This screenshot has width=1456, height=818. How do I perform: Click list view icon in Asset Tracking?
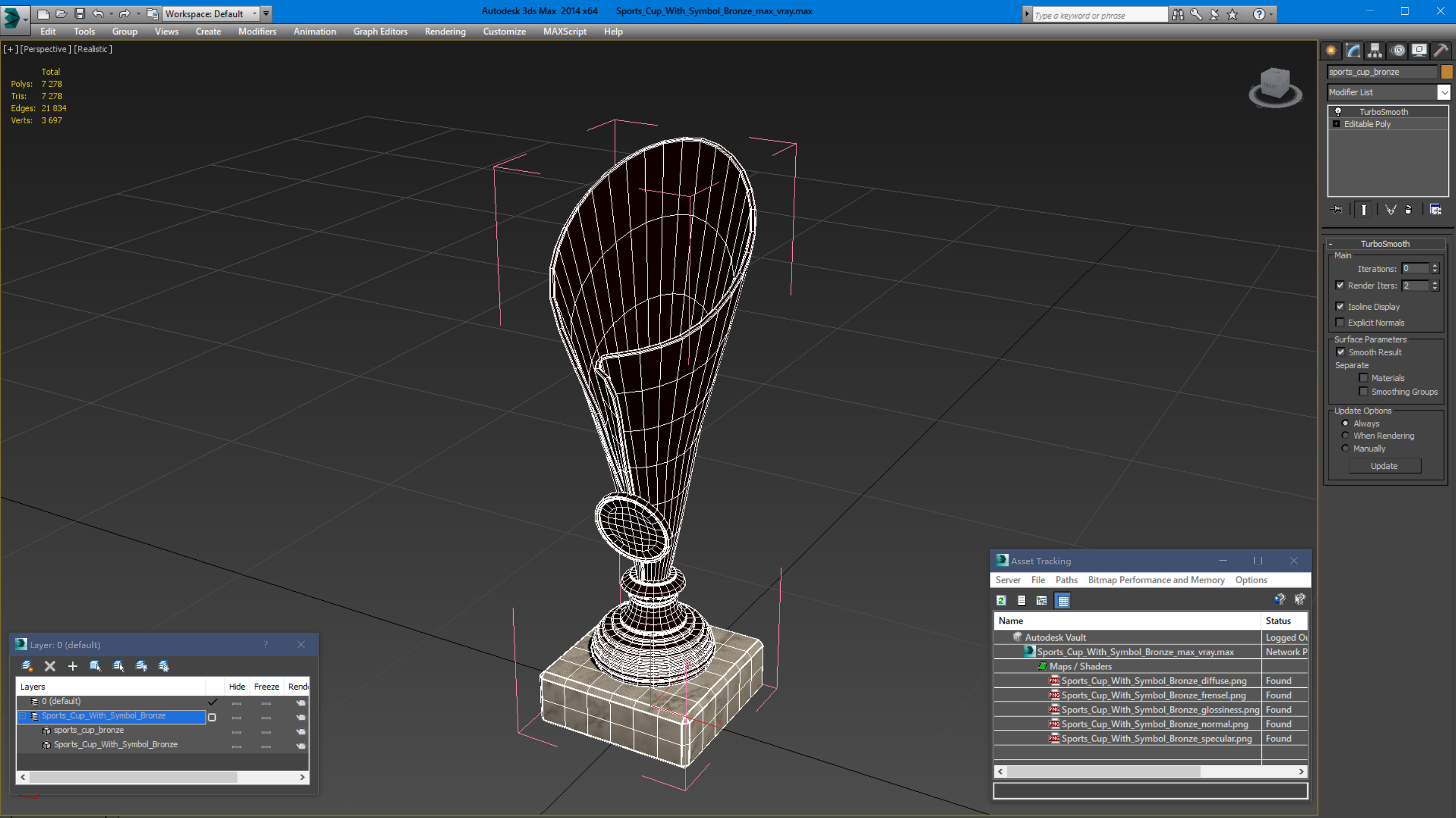[x=1021, y=601]
